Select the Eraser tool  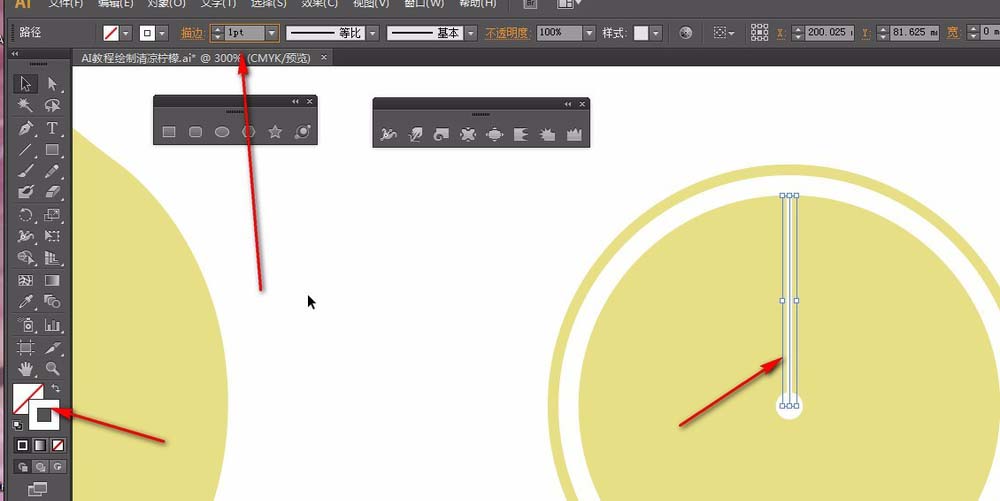(52, 192)
